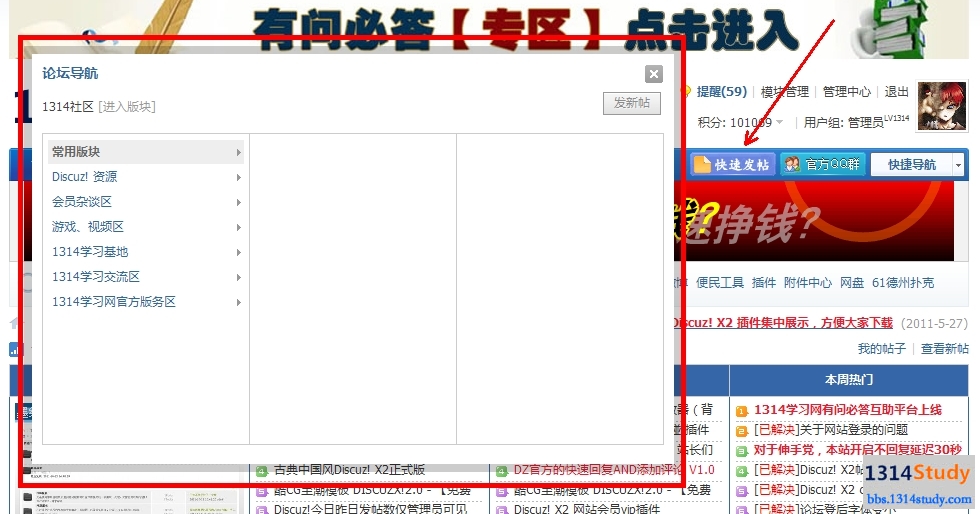Click rank 2 icon beside 关于网站登录的问题

coord(742,431)
